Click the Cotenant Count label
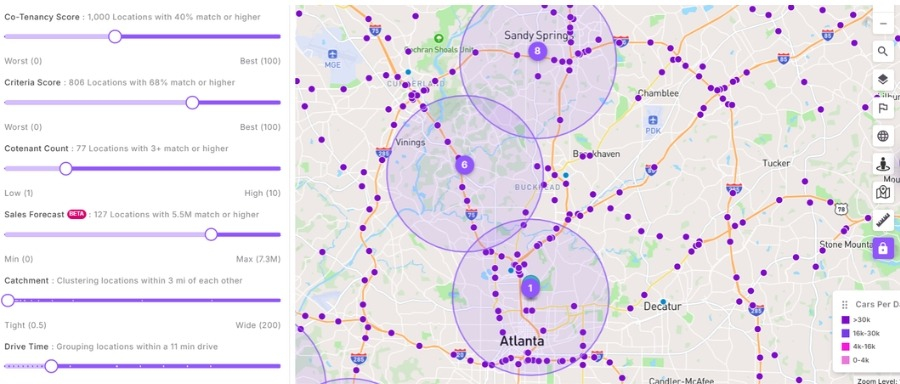 click(x=36, y=149)
